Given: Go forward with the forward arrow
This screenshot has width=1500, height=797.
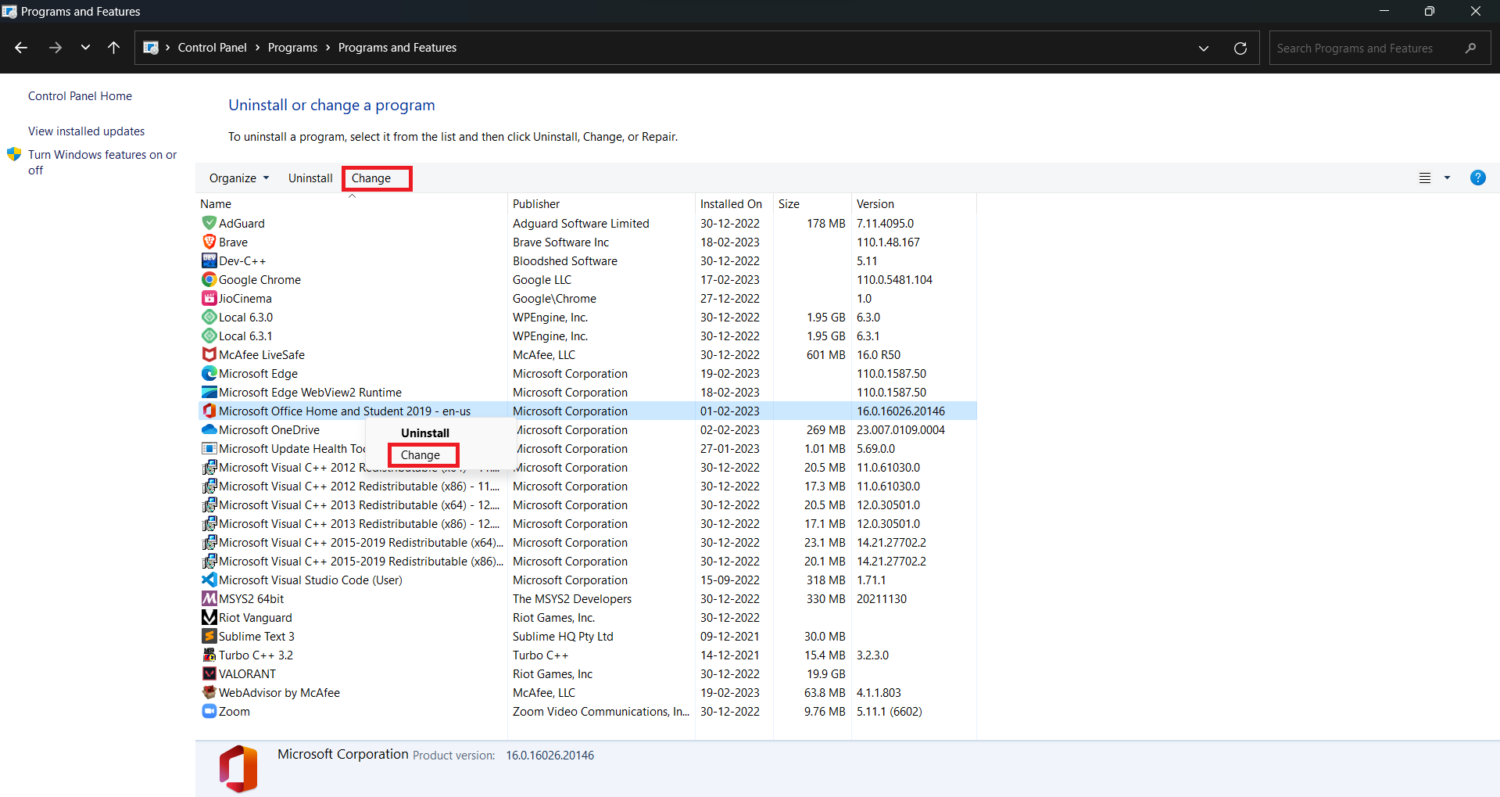Looking at the screenshot, I should (55, 48).
